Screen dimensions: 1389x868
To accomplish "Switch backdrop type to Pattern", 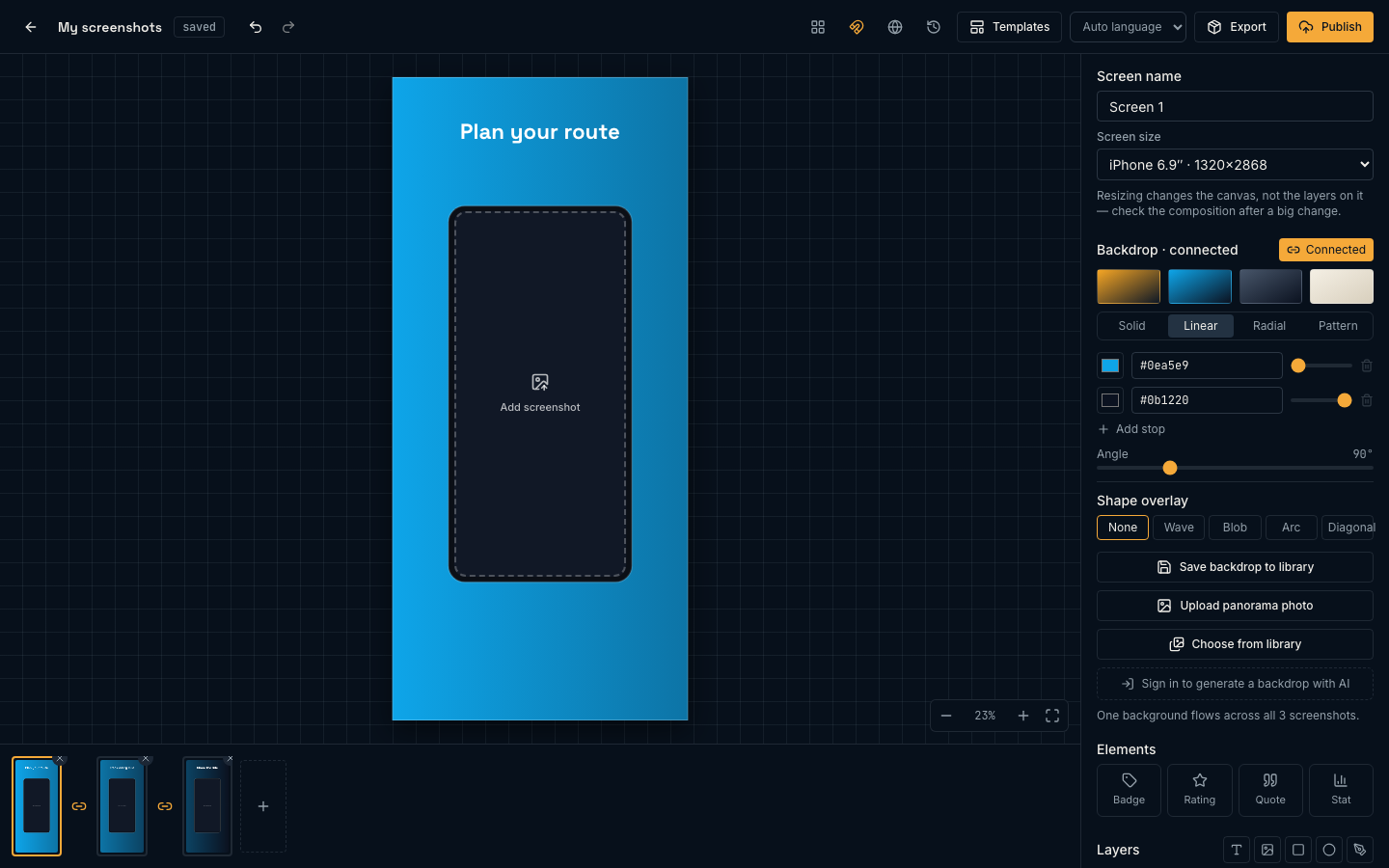I will (1338, 326).
